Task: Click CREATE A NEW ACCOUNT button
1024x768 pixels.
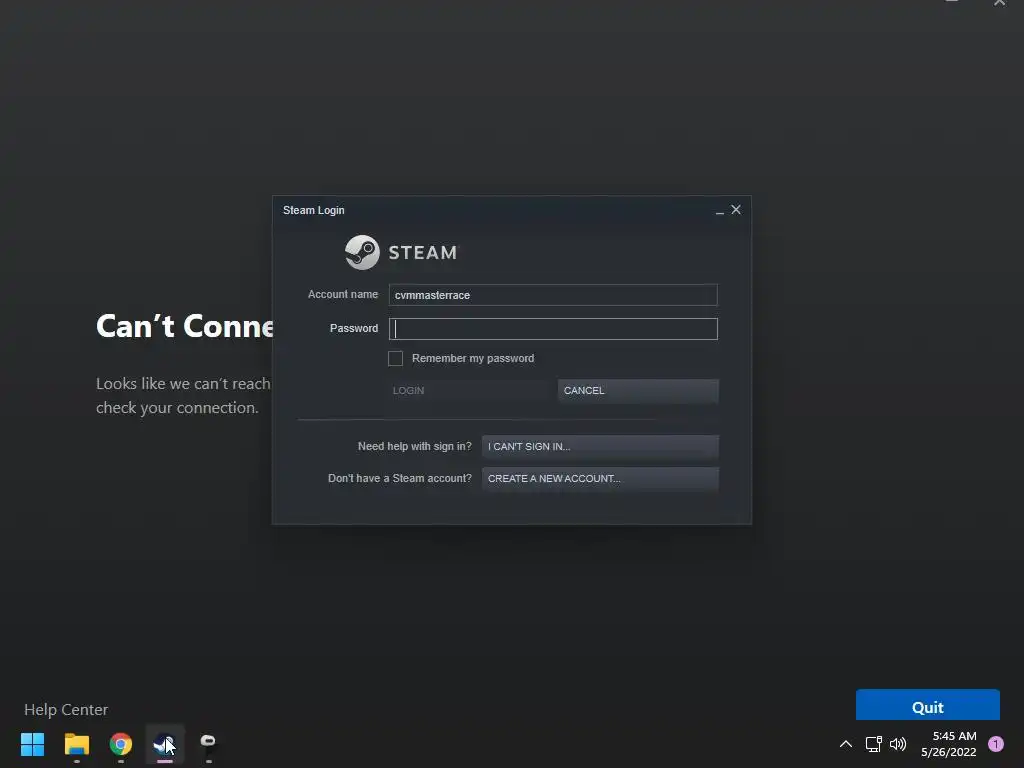Action: coord(600,479)
